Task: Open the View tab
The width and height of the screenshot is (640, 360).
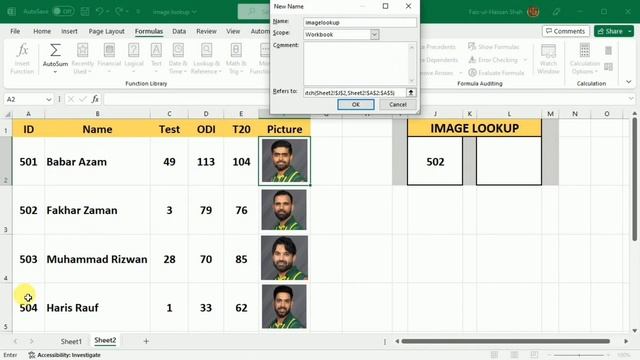Action: pyautogui.click(x=233, y=31)
